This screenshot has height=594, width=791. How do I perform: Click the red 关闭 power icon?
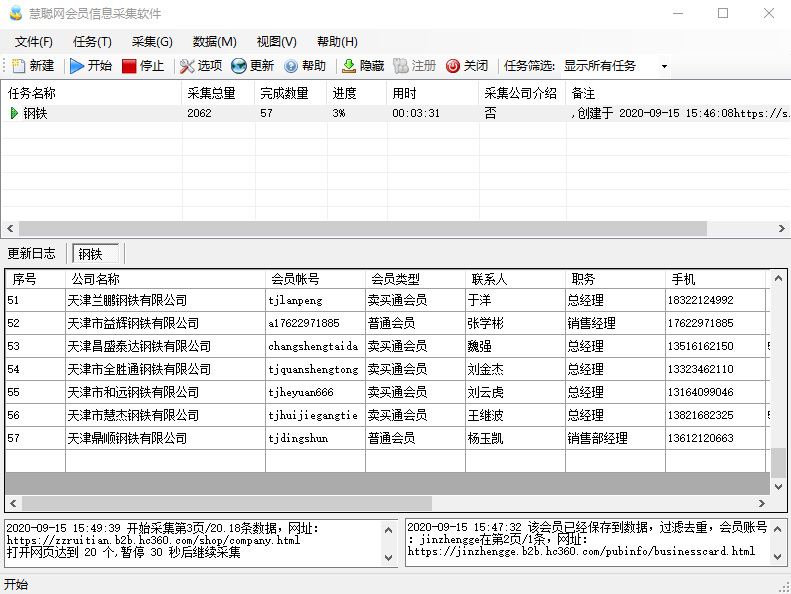coord(453,66)
